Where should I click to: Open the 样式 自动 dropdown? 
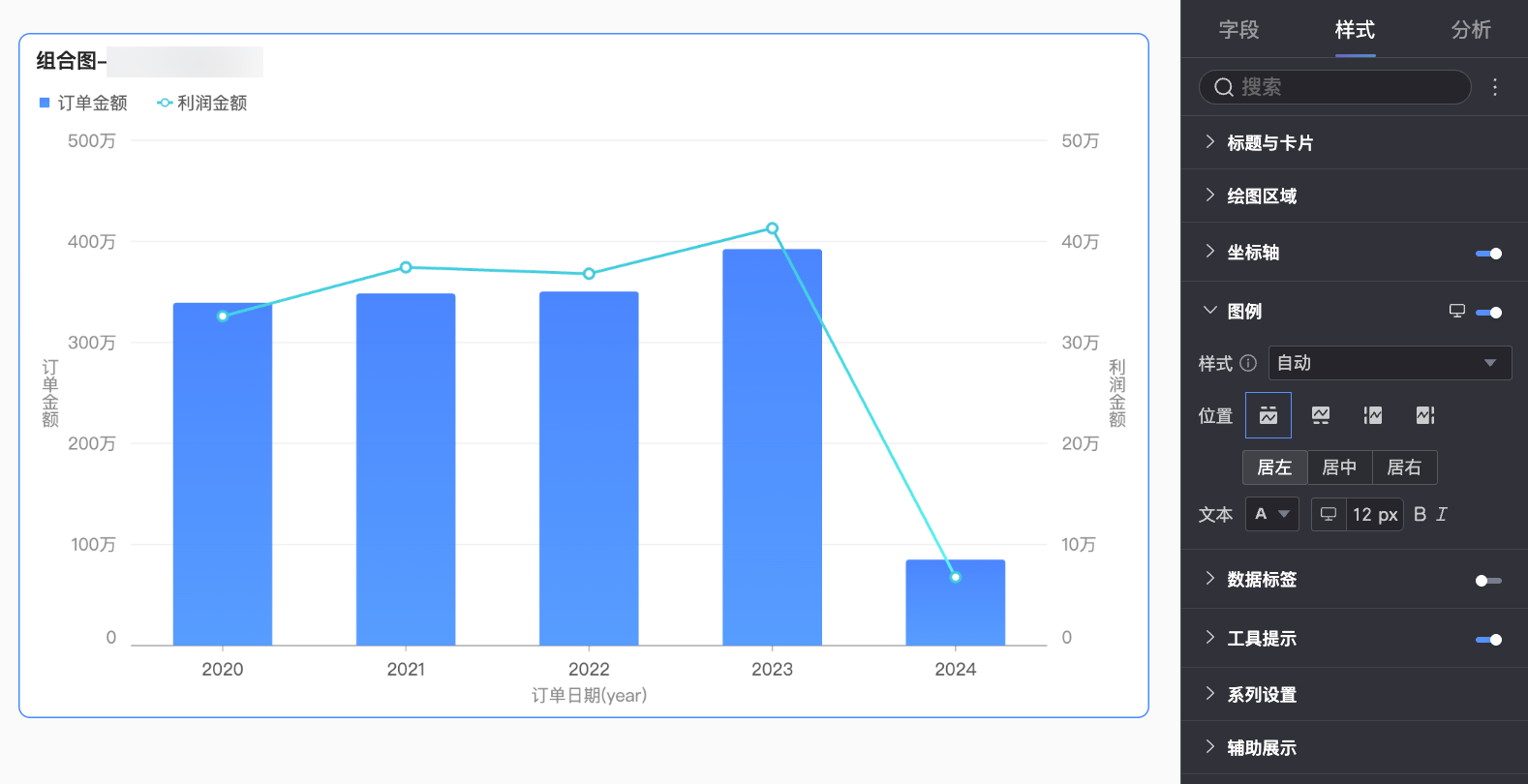[x=1390, y=363]
